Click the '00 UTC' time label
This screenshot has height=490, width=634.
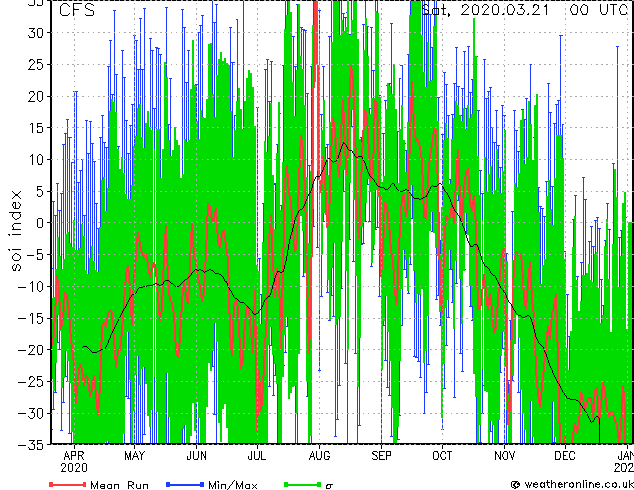point(598,10)
